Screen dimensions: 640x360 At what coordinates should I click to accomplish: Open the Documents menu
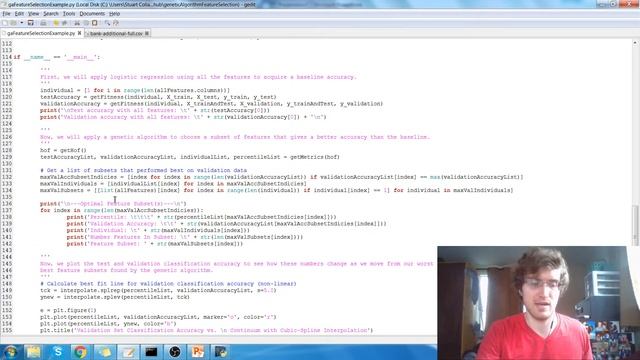click(92, 13)
